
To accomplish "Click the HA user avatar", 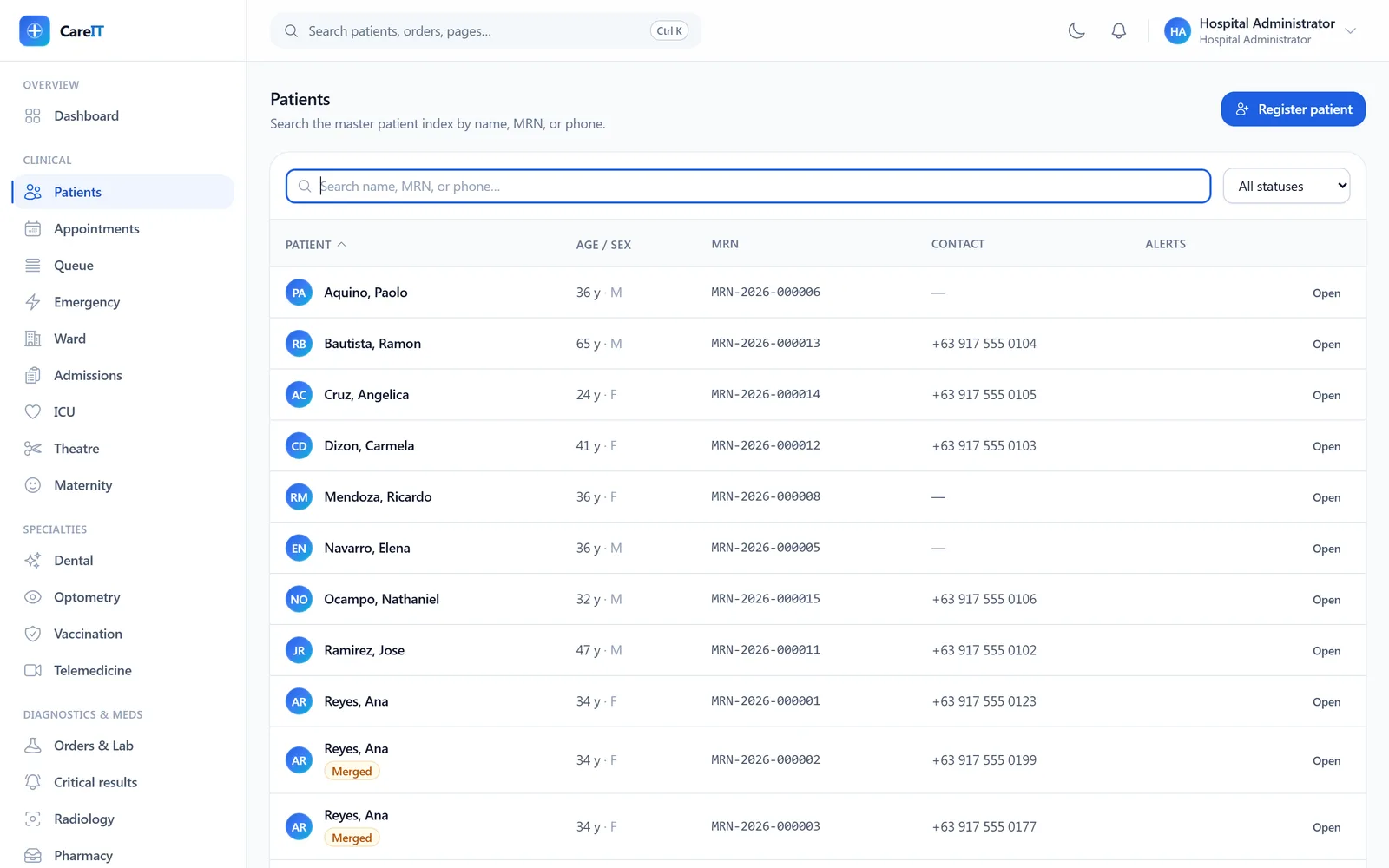I will 1178,31.
